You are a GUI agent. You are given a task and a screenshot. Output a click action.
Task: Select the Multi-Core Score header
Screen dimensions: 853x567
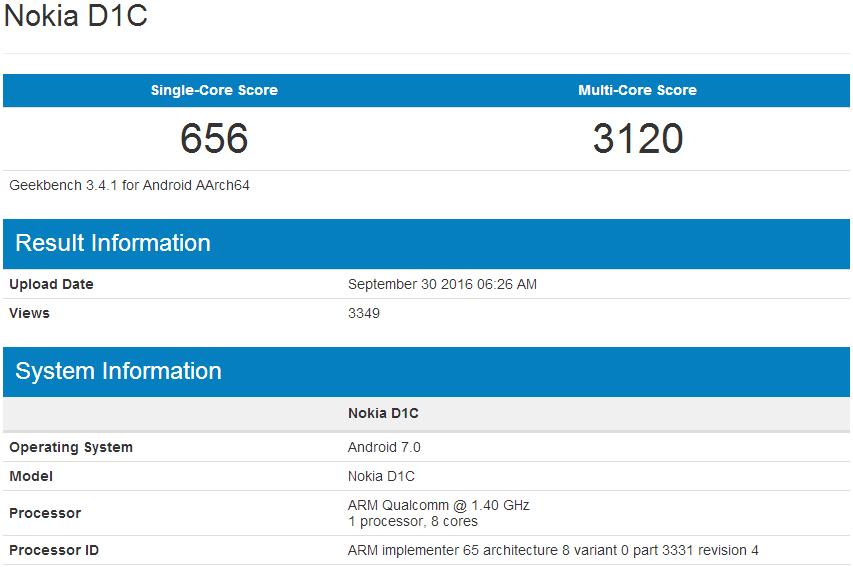click(x=637, y=90)
